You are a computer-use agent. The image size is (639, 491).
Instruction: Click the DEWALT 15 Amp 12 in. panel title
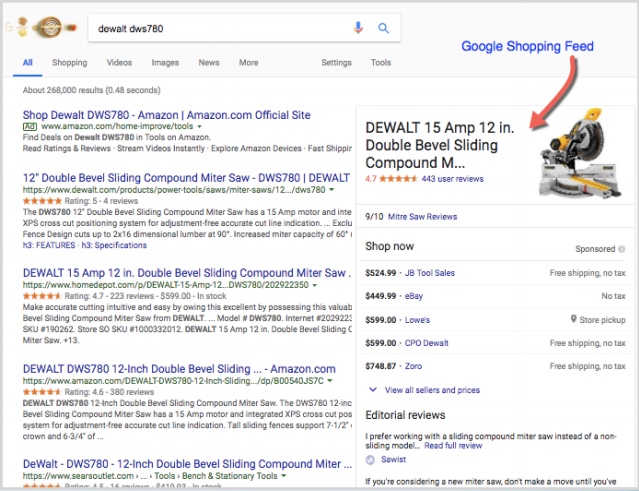(440, 145)
